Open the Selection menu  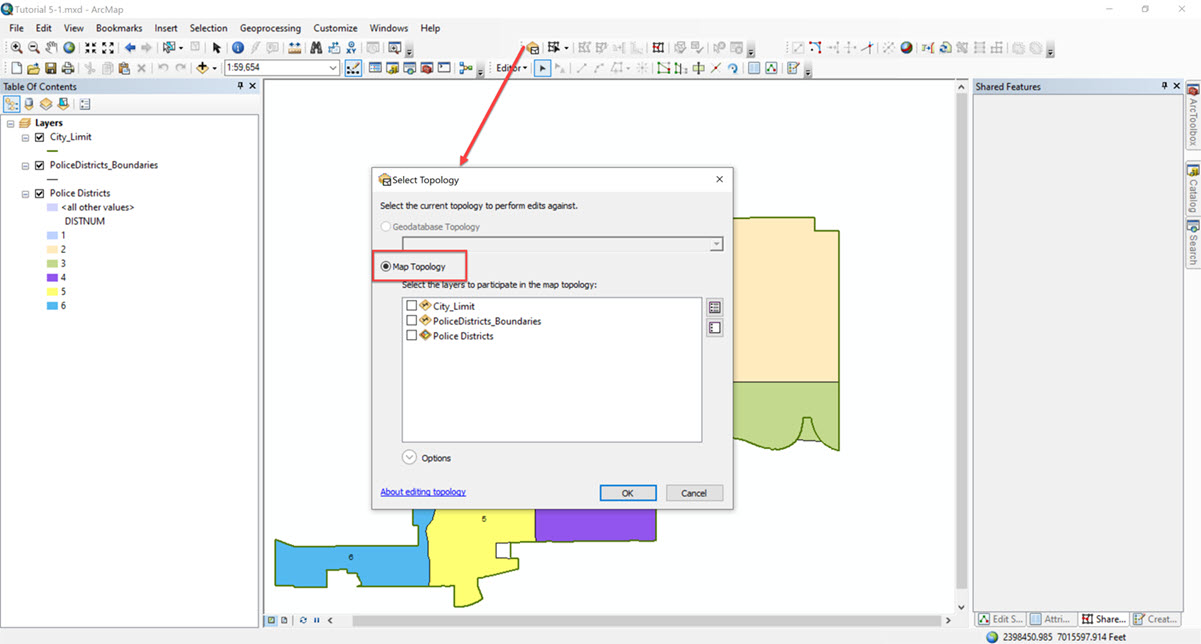[209, 28]
